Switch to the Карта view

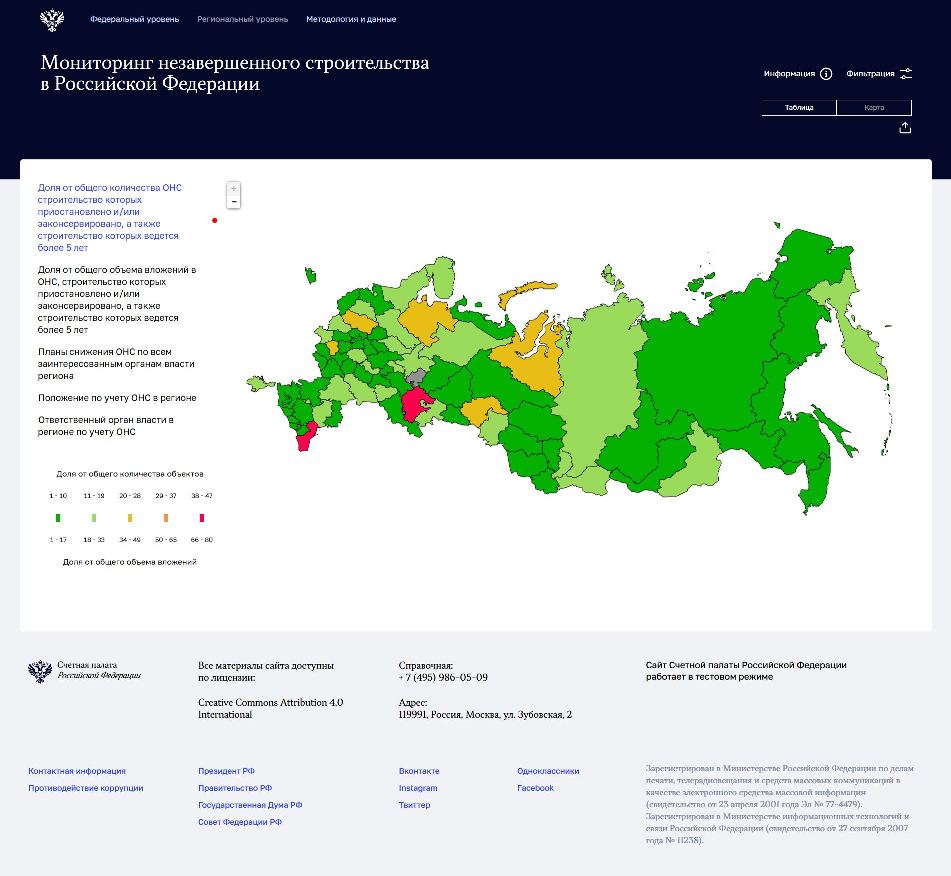point(874,108)
